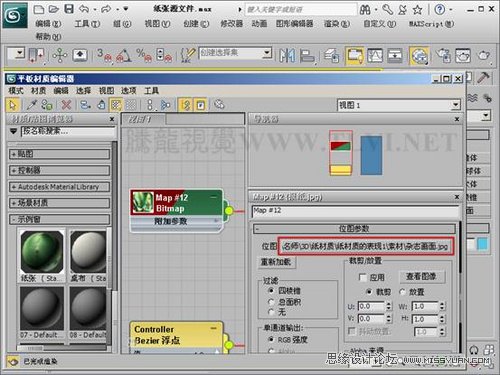
Task: Collapse the 示例窗 group
Action: (59, 219)
